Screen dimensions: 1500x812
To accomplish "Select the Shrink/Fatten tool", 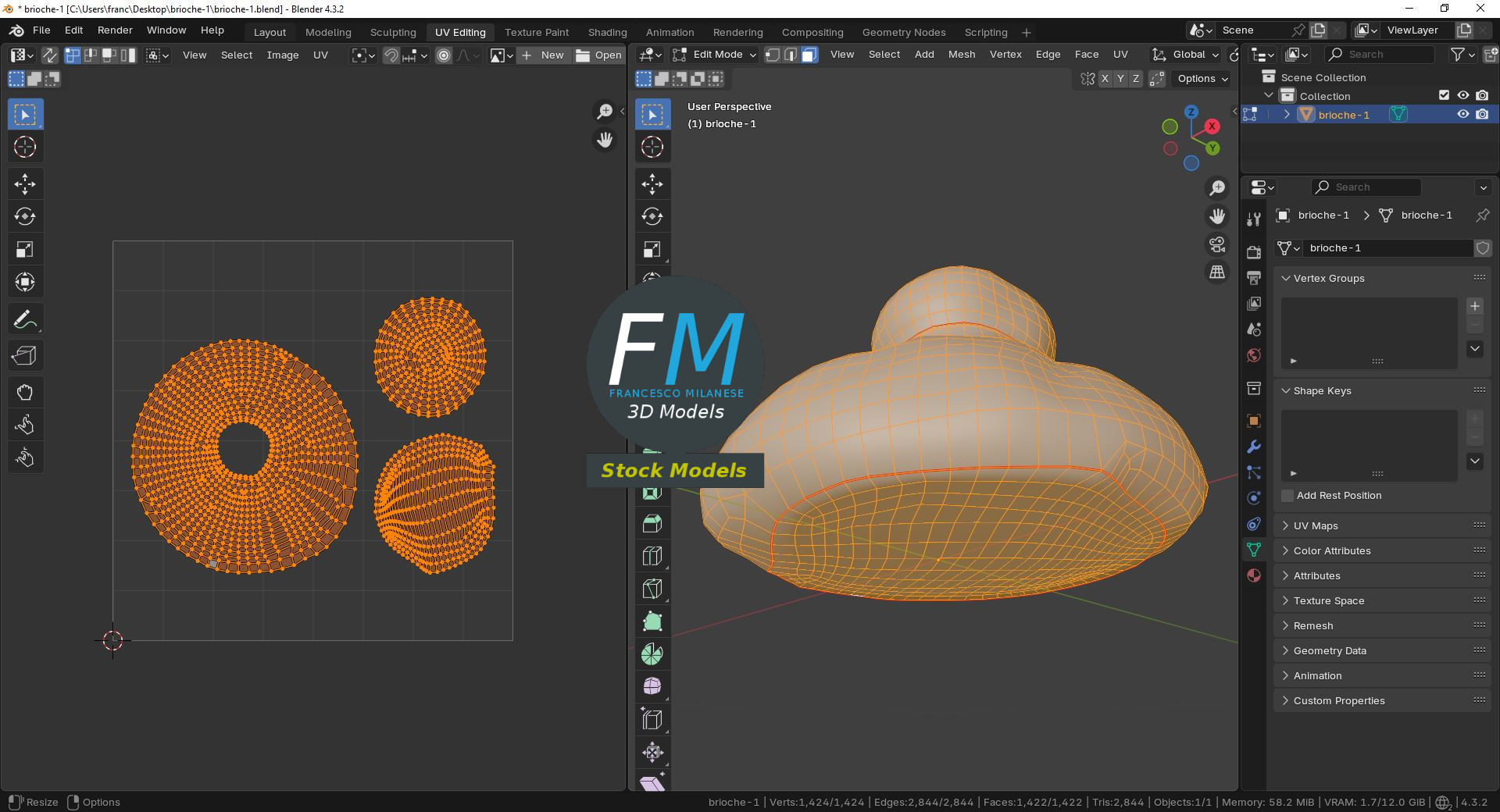I will (652, 753).
